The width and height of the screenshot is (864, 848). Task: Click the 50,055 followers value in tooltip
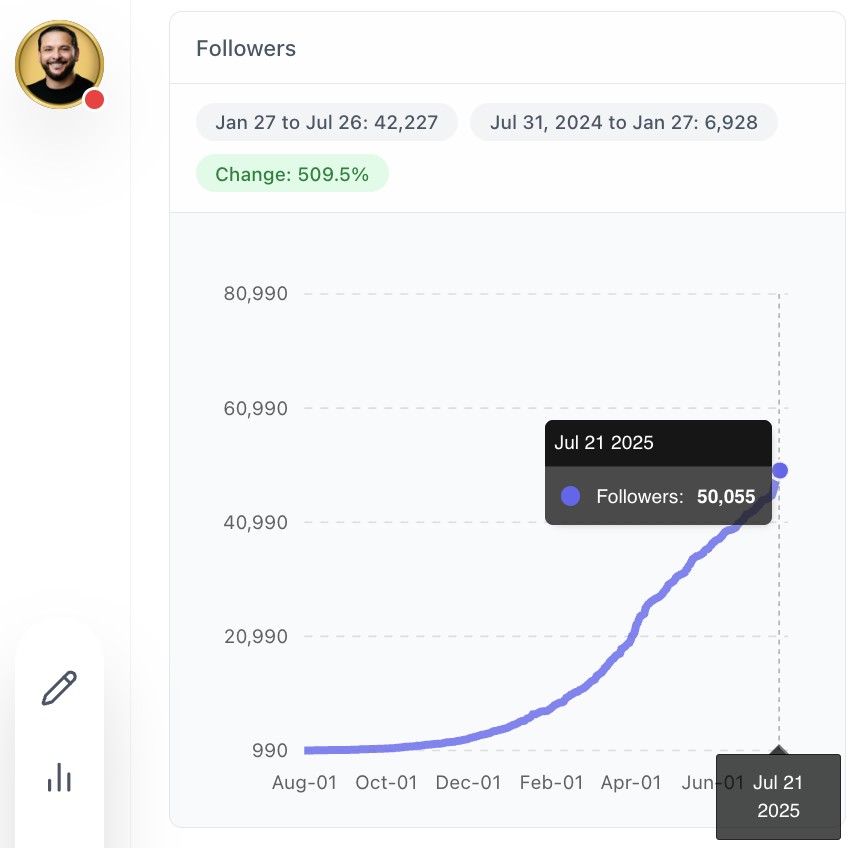point(726,496)
